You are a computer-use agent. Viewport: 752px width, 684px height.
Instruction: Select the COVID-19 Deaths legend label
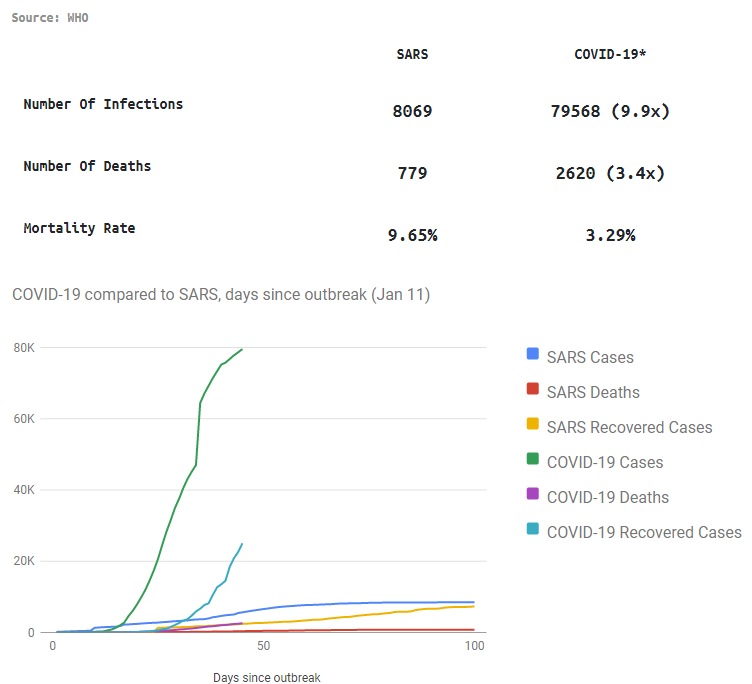click(607, 497)
